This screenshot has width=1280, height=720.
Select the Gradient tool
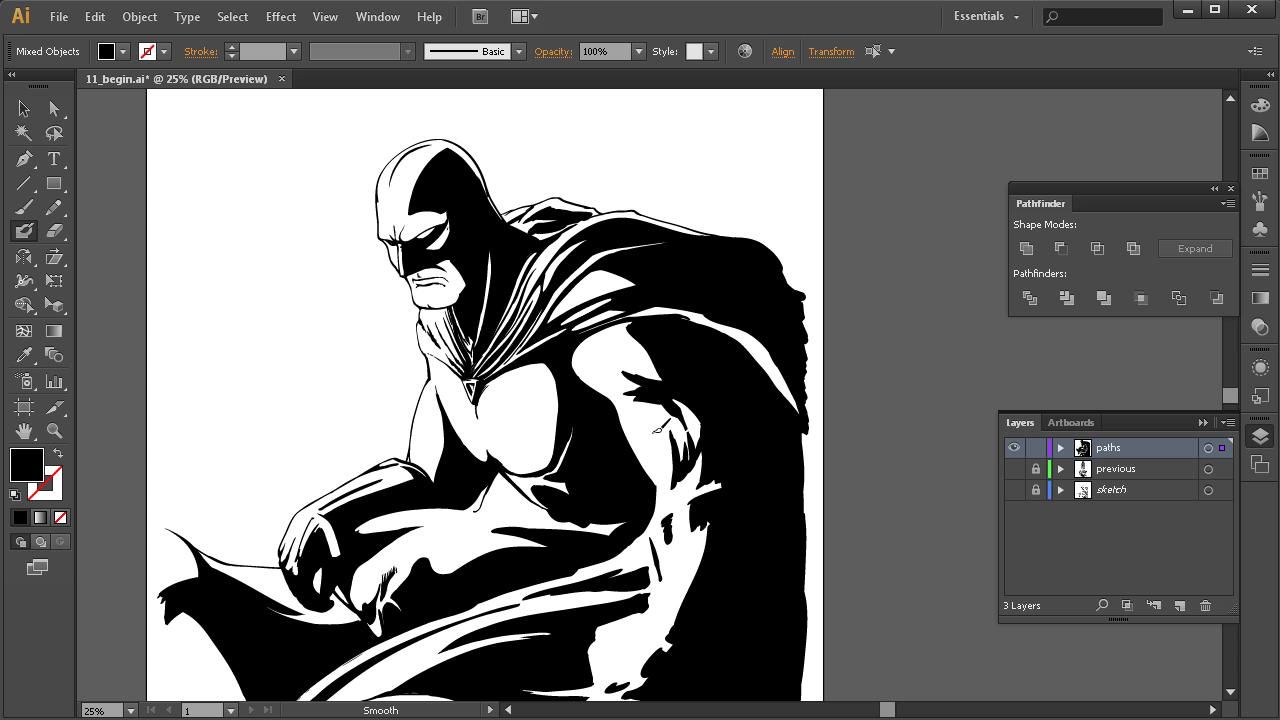click(x=54, y=331)
